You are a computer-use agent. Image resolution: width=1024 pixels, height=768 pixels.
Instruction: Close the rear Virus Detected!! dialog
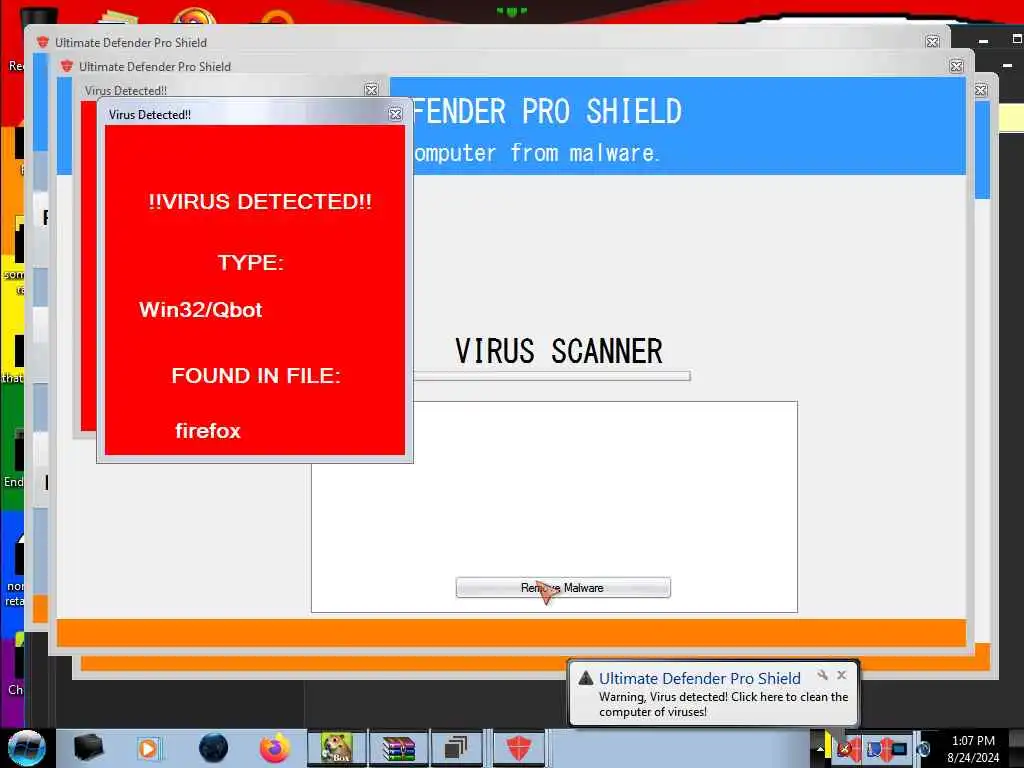click(371, 90)
